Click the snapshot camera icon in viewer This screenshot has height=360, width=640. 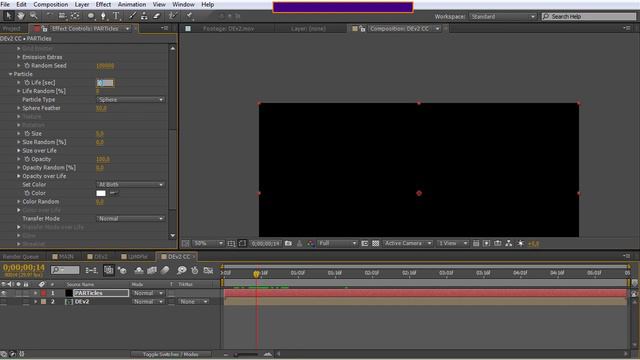pos(288,243)
